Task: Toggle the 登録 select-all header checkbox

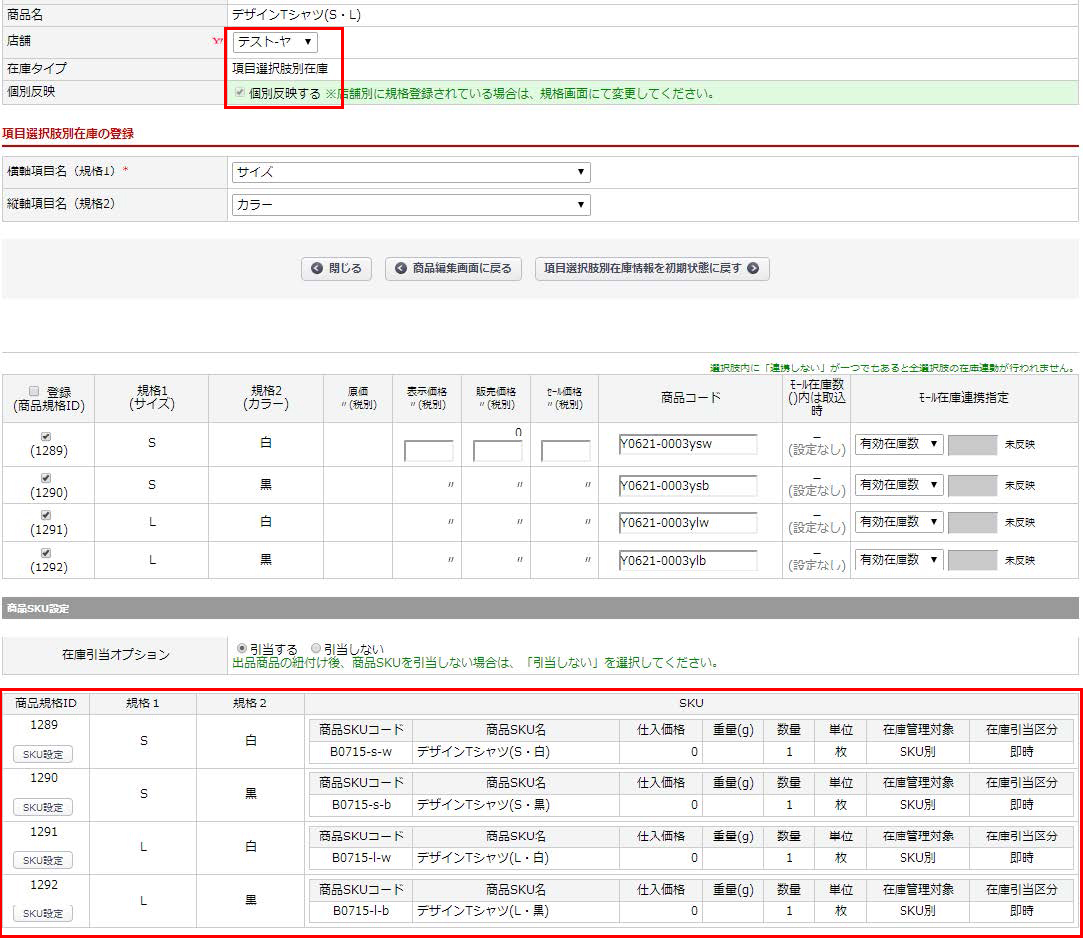Action: pos(34,391)
